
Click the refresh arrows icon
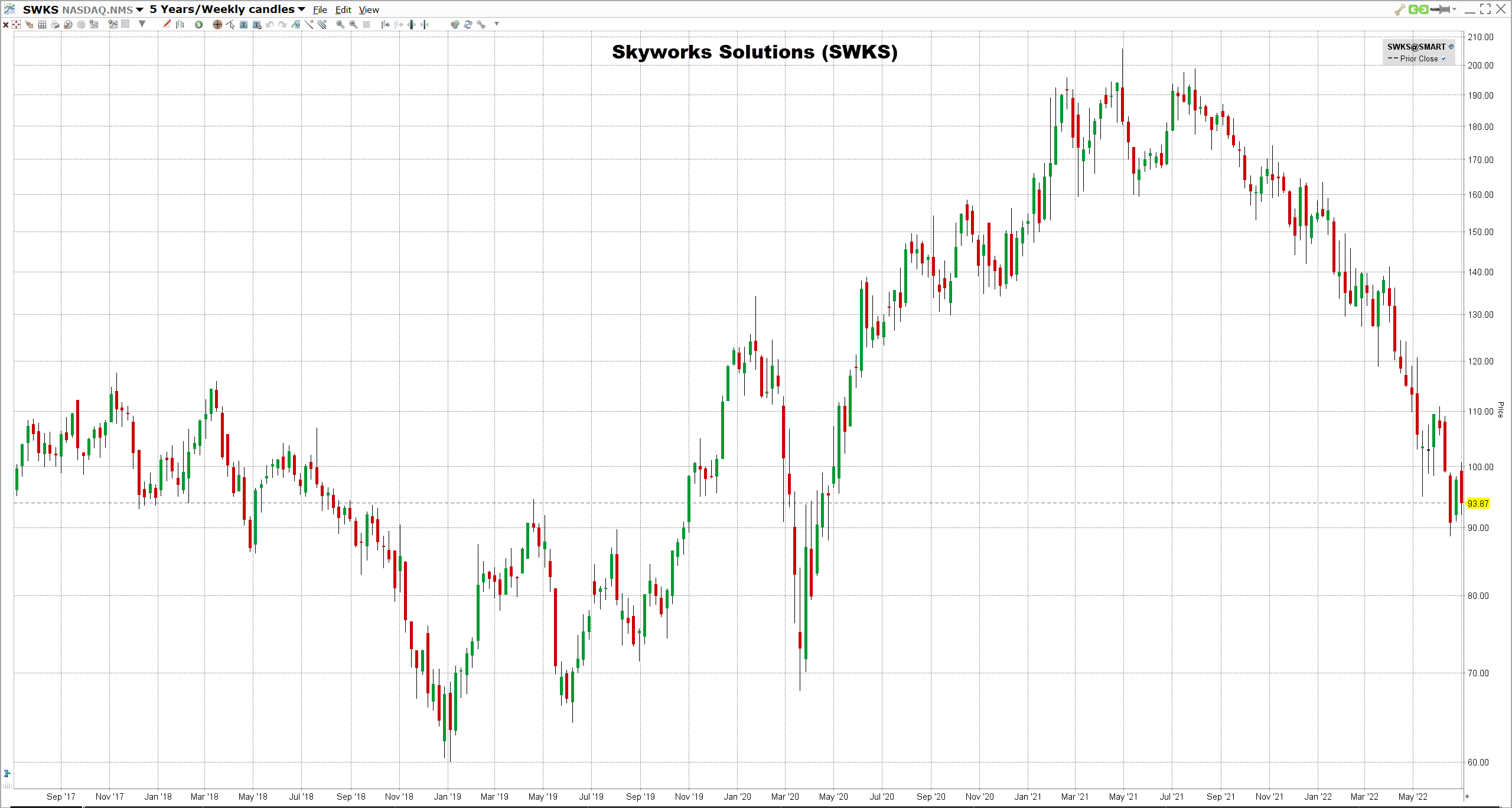coord(468,24)
